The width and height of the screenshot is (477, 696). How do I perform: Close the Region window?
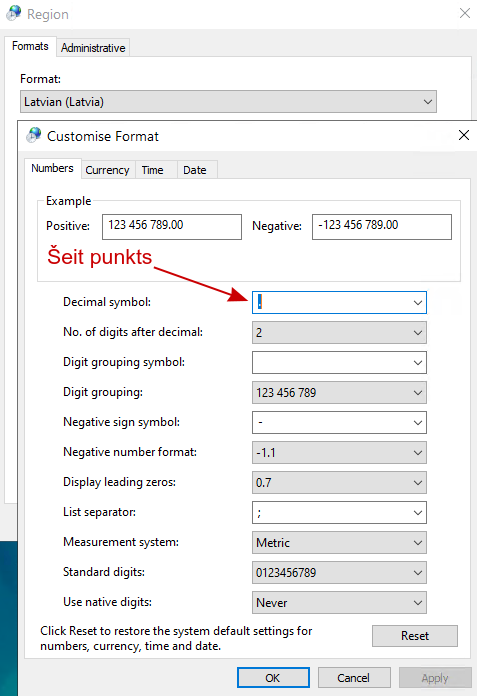tap(465, 13)
